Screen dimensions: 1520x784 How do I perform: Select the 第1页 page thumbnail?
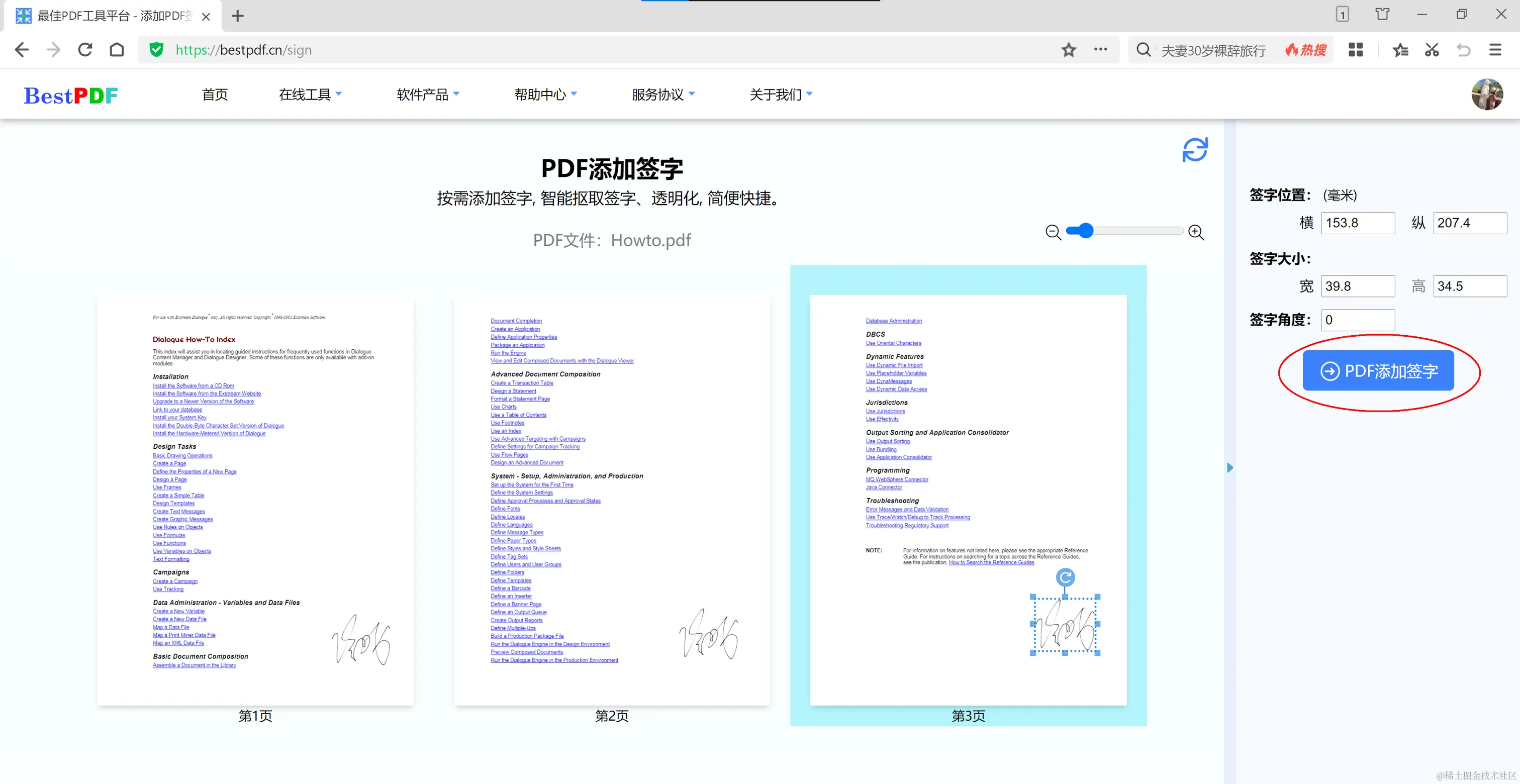(255, 502)
